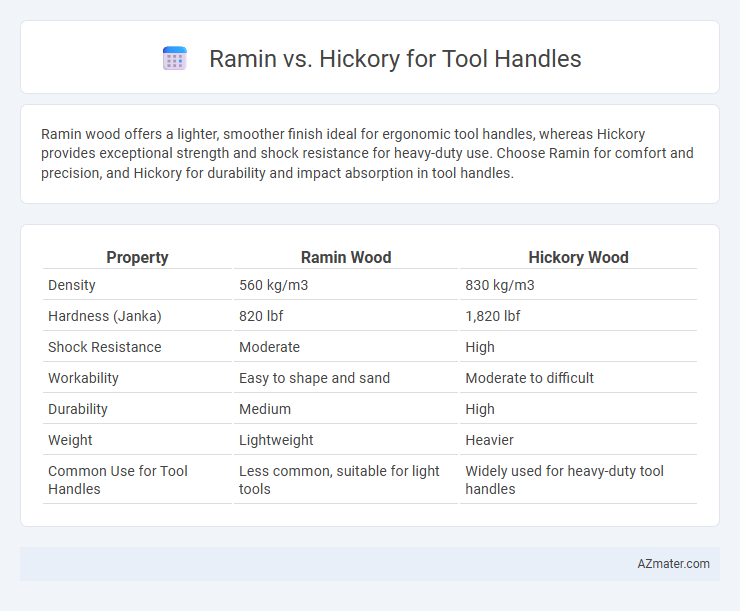The image size is (740, 611).
Task: Click the calendar table icon beside the title
Action: point(175,59)
